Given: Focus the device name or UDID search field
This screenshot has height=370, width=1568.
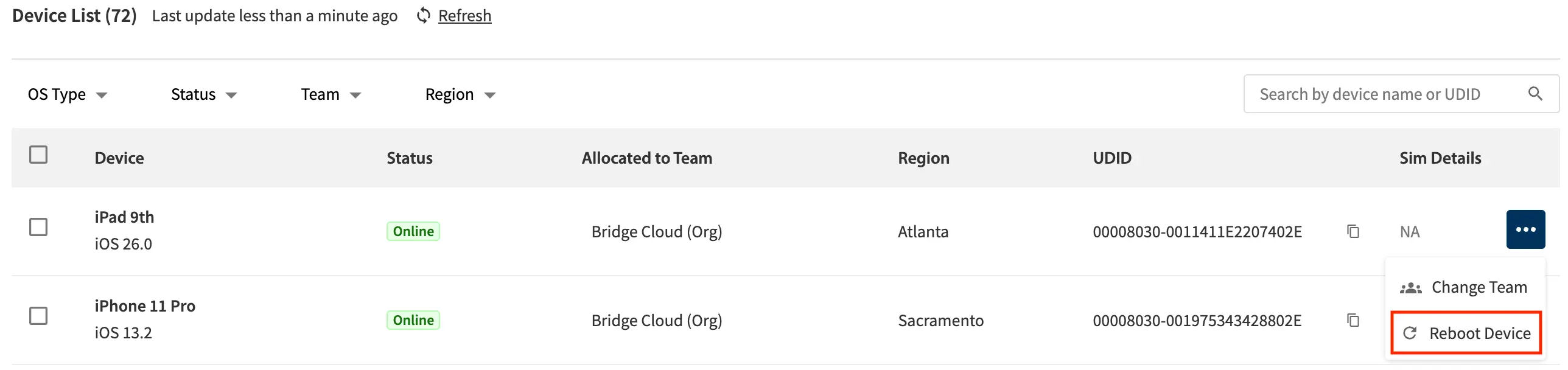Looking at the screenshot, I should [1382, 94].
